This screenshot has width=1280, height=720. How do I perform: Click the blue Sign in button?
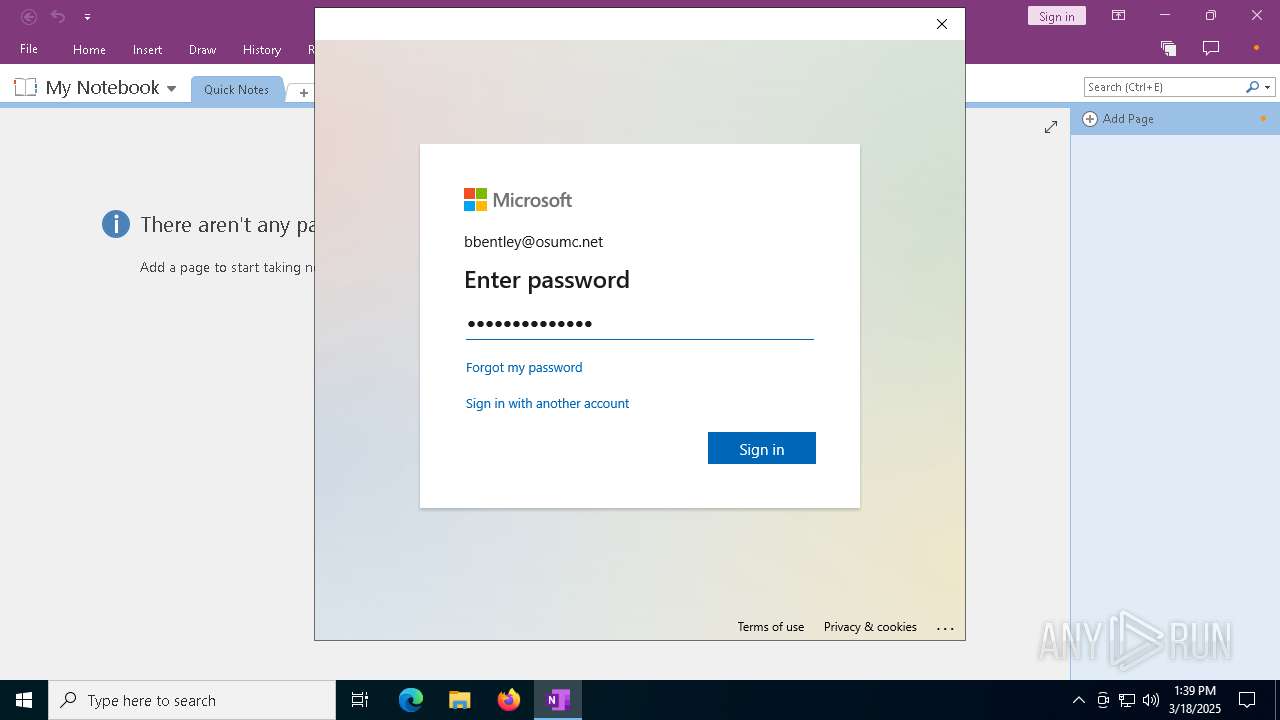coord(762,448)
